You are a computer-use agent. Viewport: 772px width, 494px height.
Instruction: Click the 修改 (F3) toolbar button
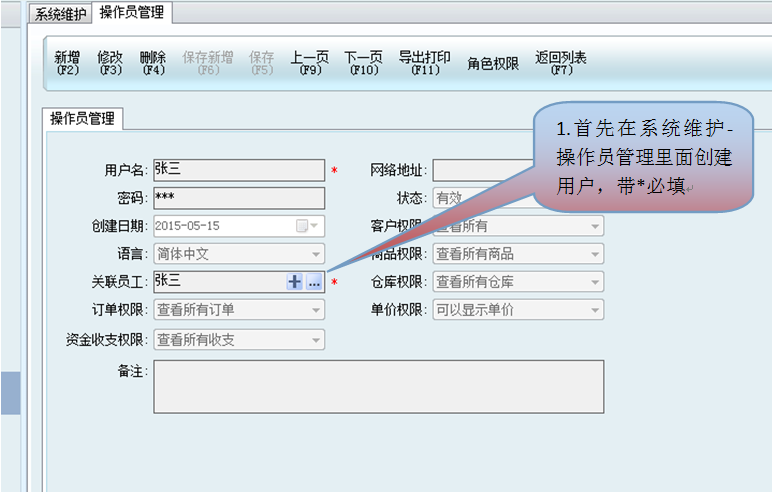pyautogui.click(x=110, y=63)
